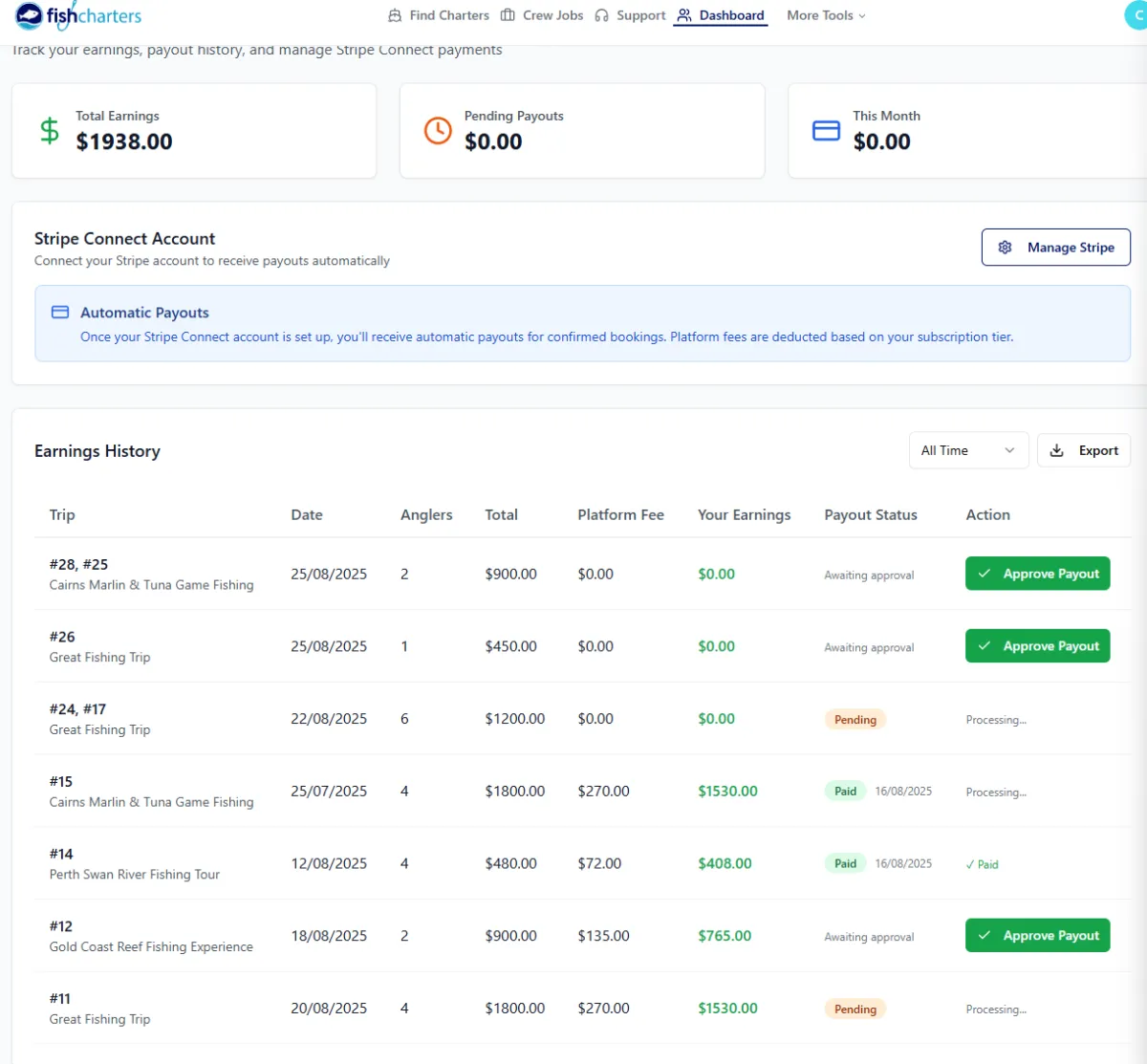Go to Crew Jobs
The width and height of the screenshot is (1147, 1064).
(542, 15)
